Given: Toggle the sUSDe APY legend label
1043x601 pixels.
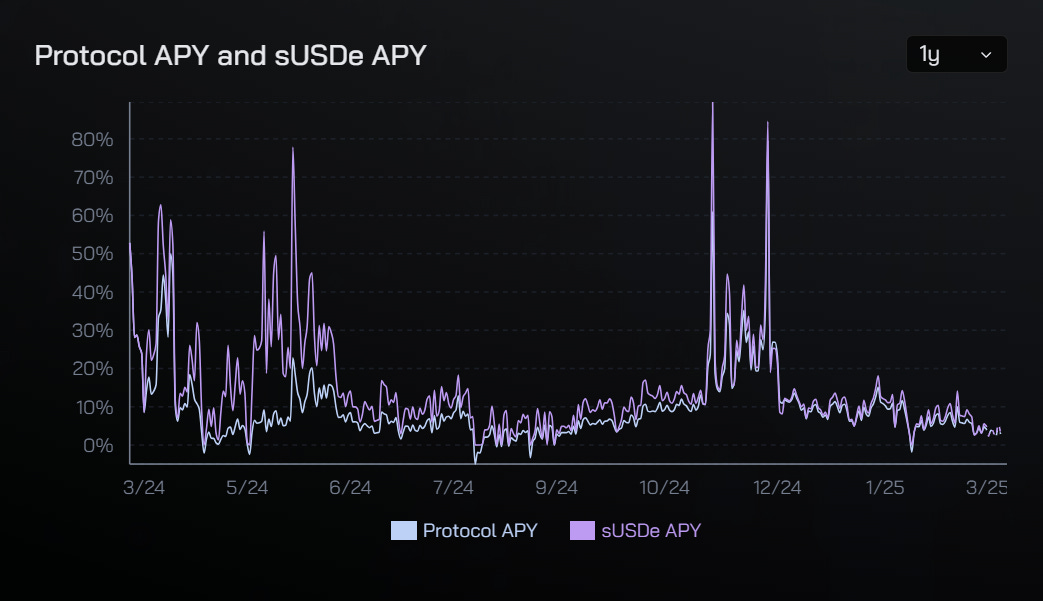Looking at the screenshot, I should tap(651, 531).
